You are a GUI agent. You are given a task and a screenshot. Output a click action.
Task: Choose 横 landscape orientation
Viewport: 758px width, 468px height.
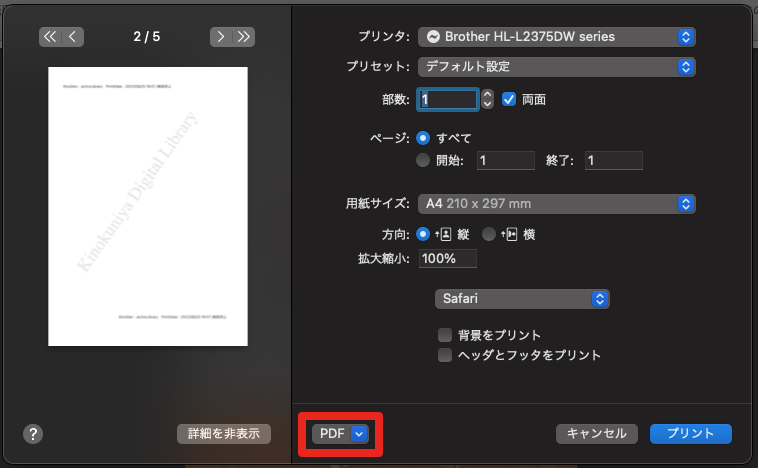[x=489, y=234]
